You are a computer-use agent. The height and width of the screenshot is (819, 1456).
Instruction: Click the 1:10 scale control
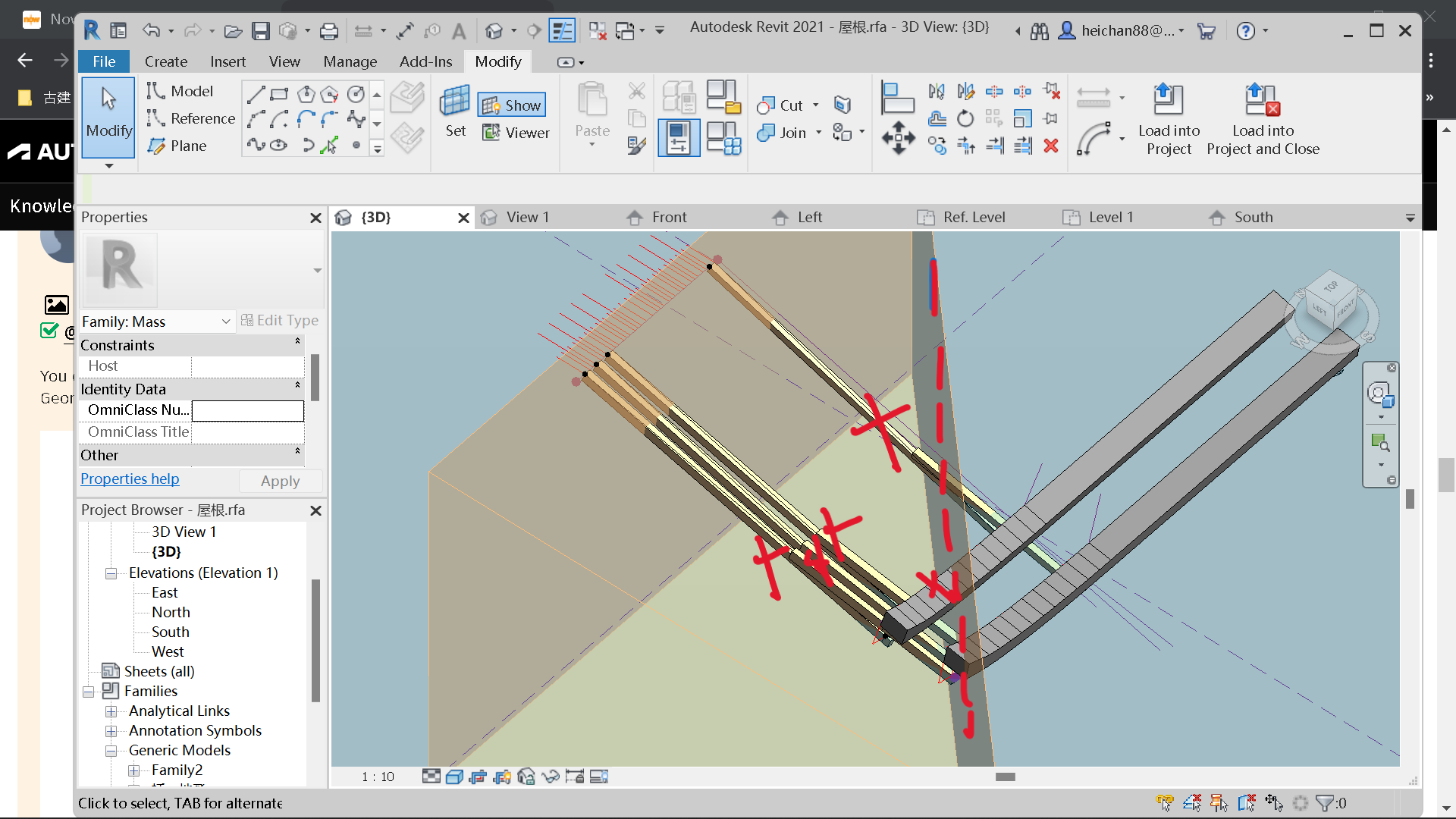click(x=378, y=777)
